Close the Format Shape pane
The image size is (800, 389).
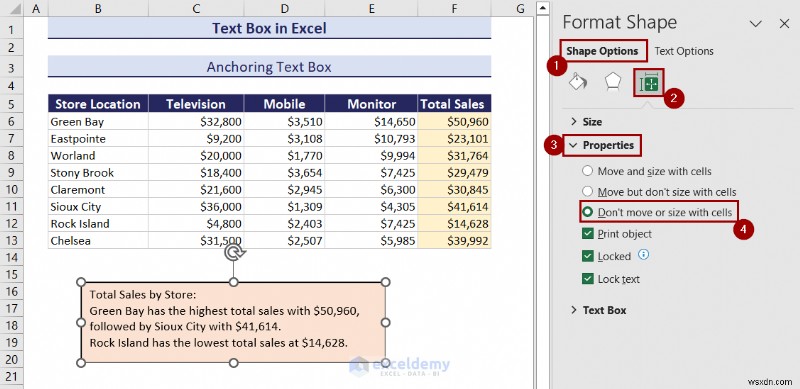click(x=784, y=23)
